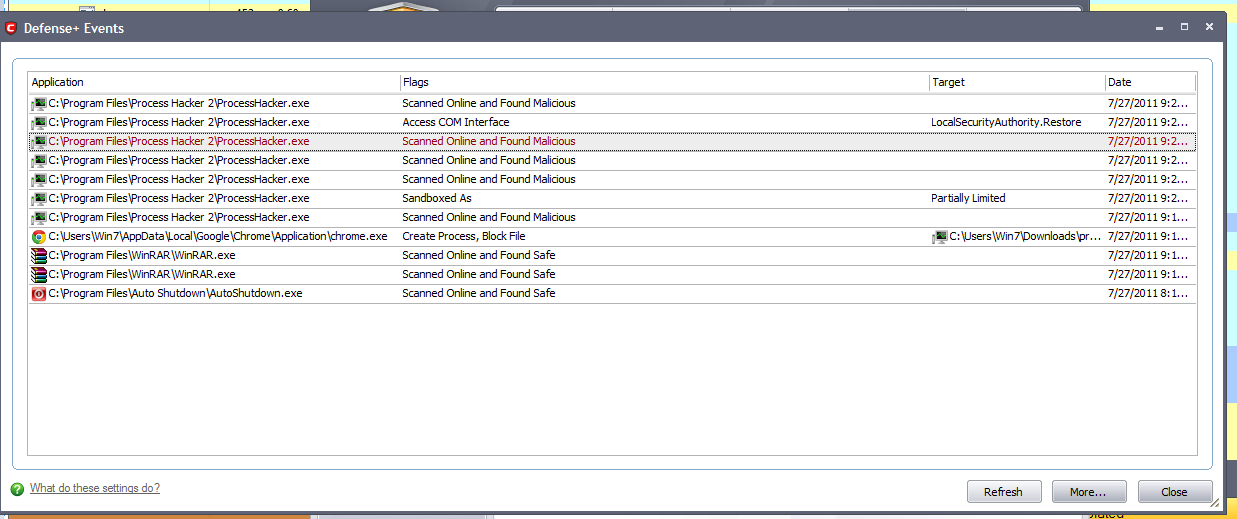
Task: Click target file icon in chrome.exe row
Action: click(x=940, y=236)
